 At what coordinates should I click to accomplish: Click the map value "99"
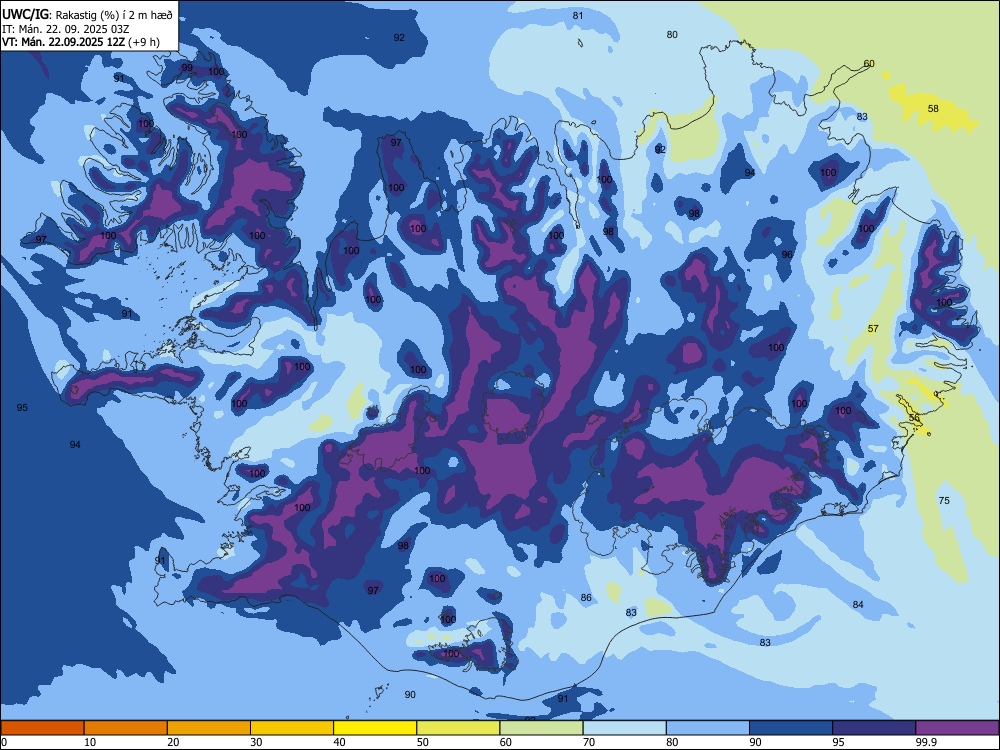point(187,68)
